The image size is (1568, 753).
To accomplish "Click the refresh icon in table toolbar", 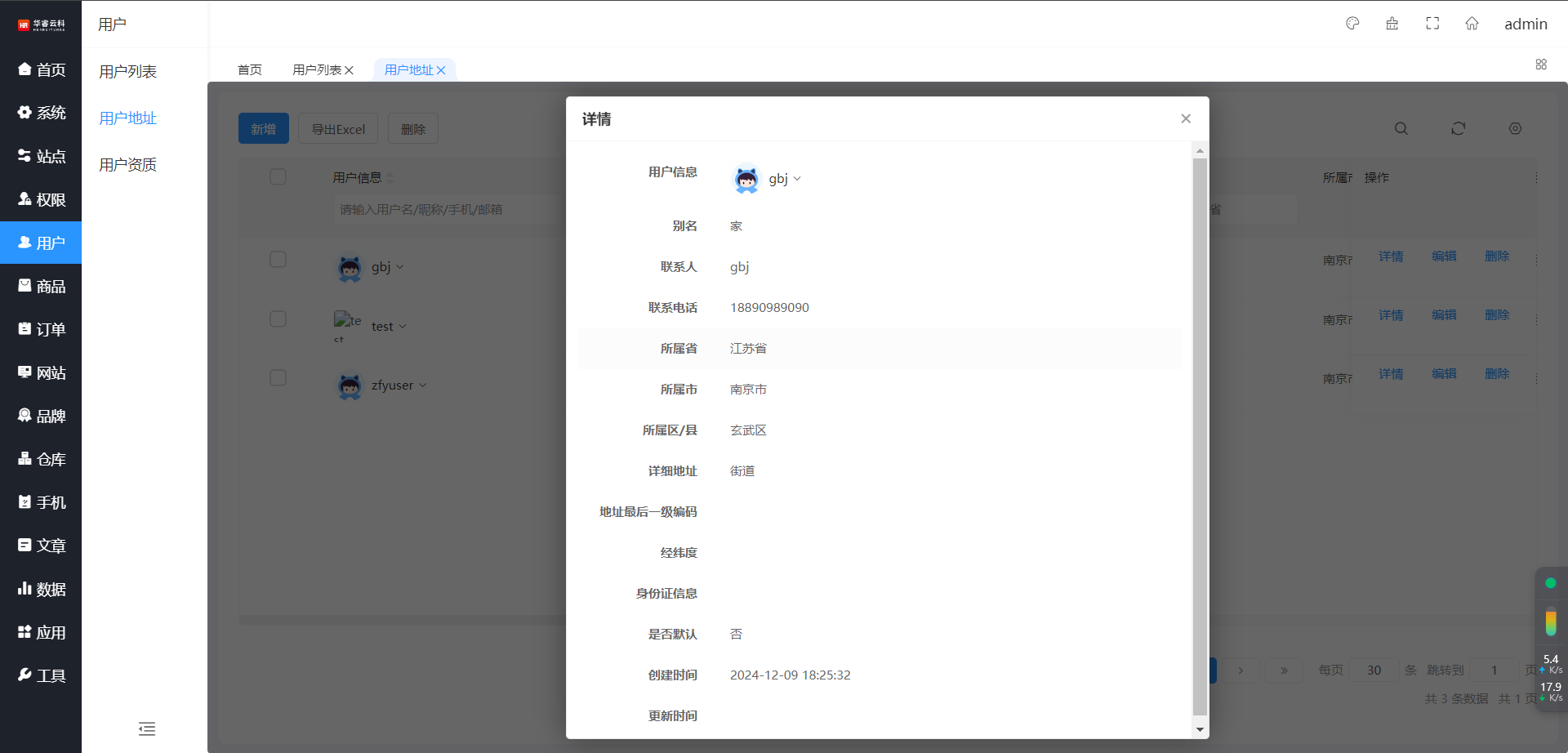I will click(1458, 129).
